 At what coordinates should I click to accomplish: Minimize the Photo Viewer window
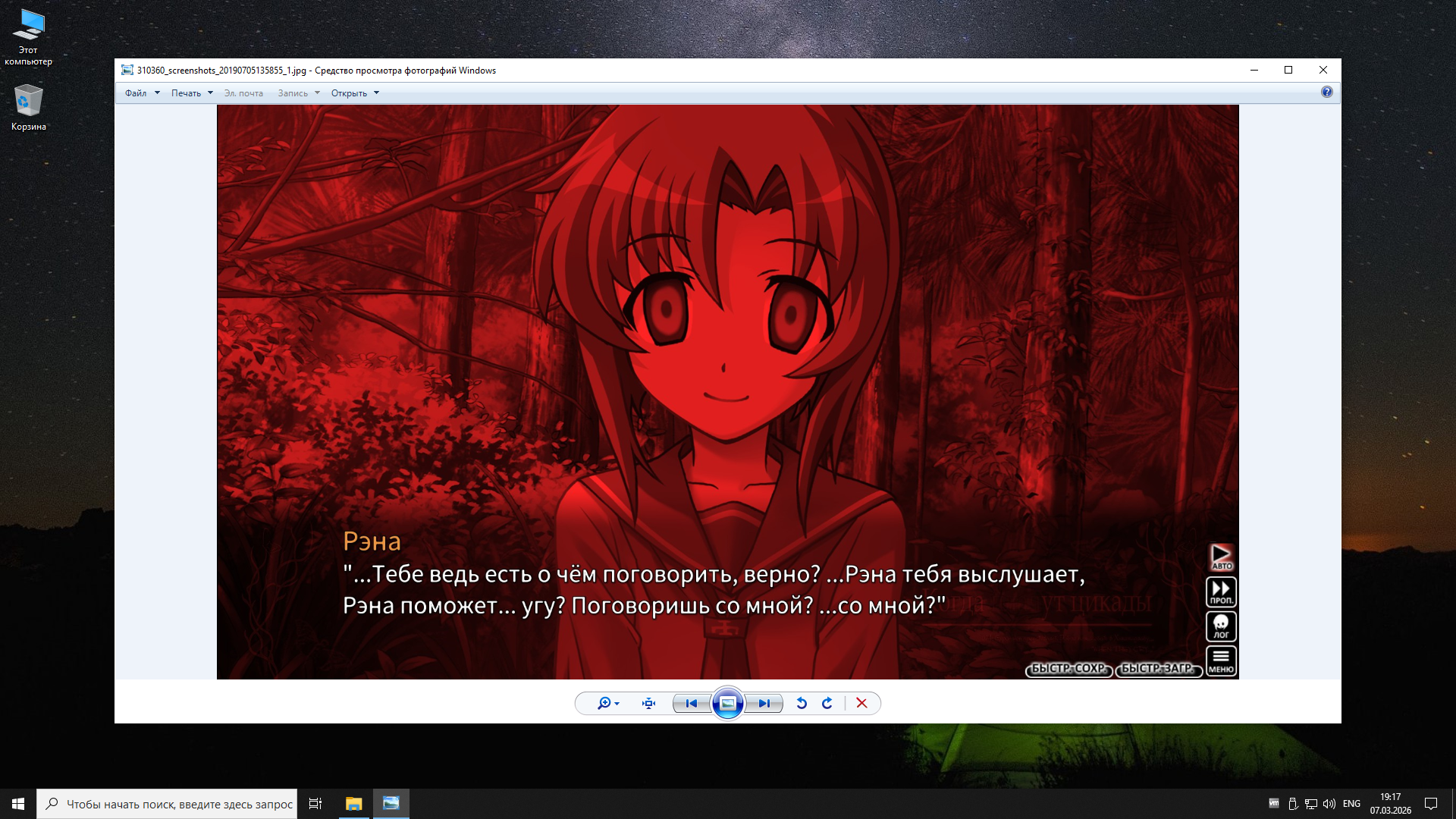[1254, 70]
